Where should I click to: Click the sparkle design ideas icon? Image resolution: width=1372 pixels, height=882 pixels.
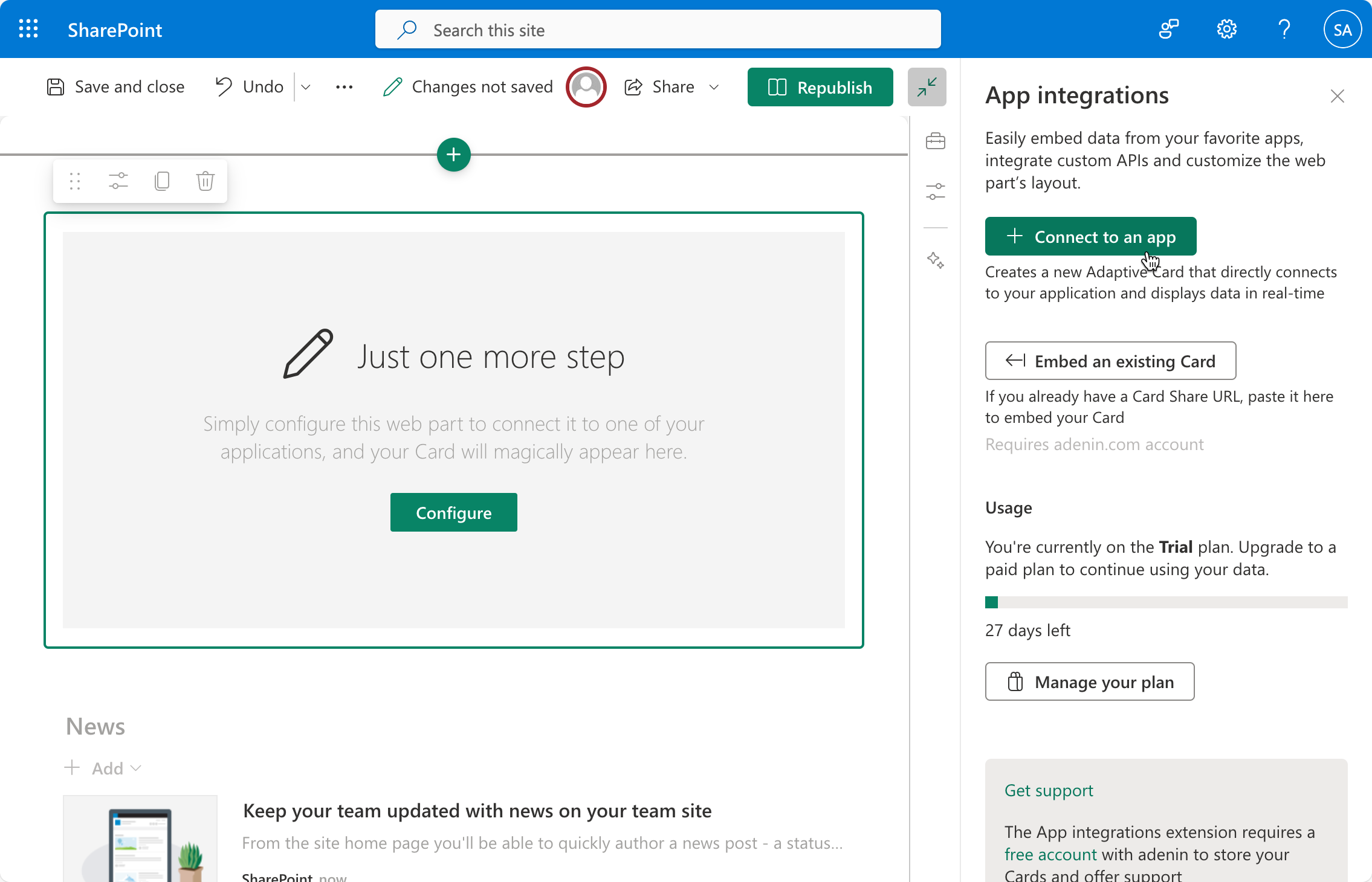(x=935, y=260)
